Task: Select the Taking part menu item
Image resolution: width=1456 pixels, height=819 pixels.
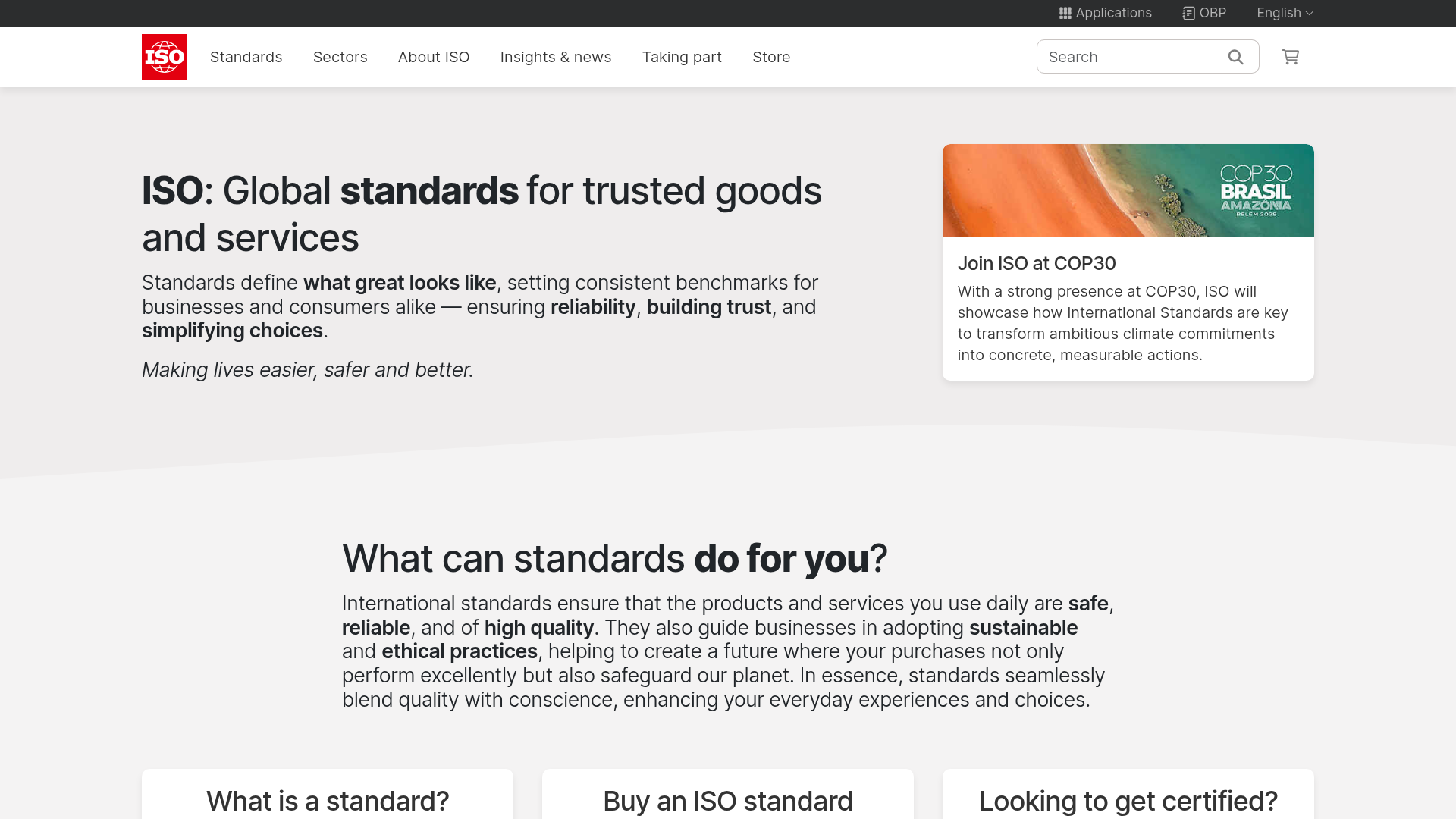Action: [681, 57]
